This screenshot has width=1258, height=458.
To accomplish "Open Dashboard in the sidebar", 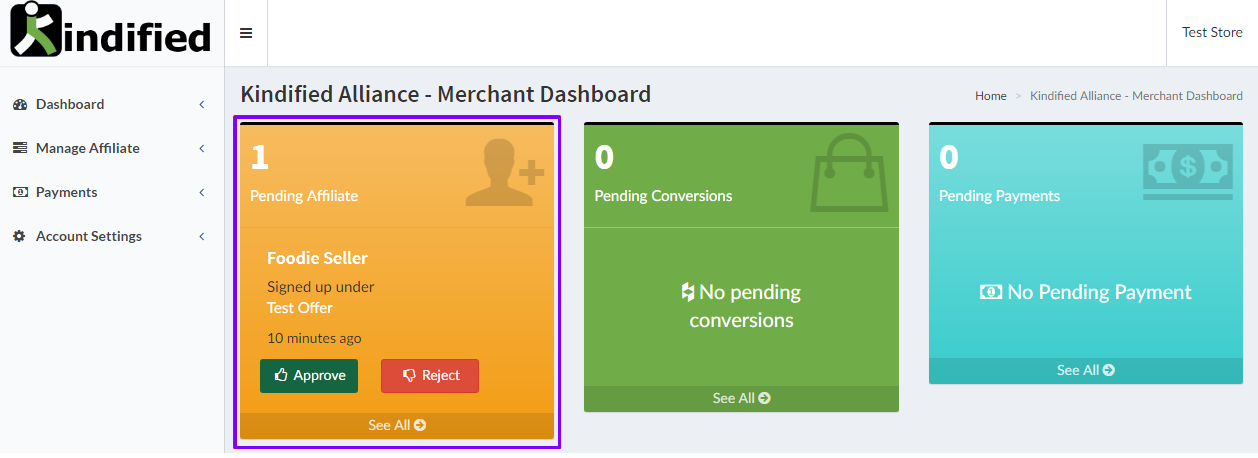I will click(70, 104).
